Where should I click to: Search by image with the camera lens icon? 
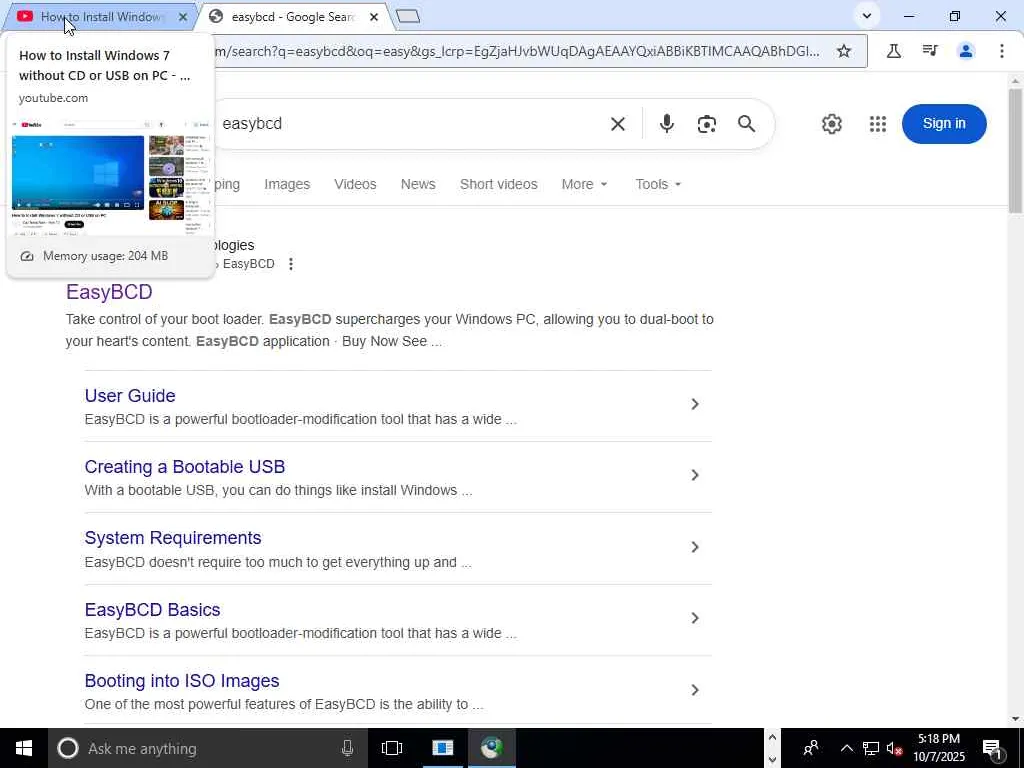[707, 123]
